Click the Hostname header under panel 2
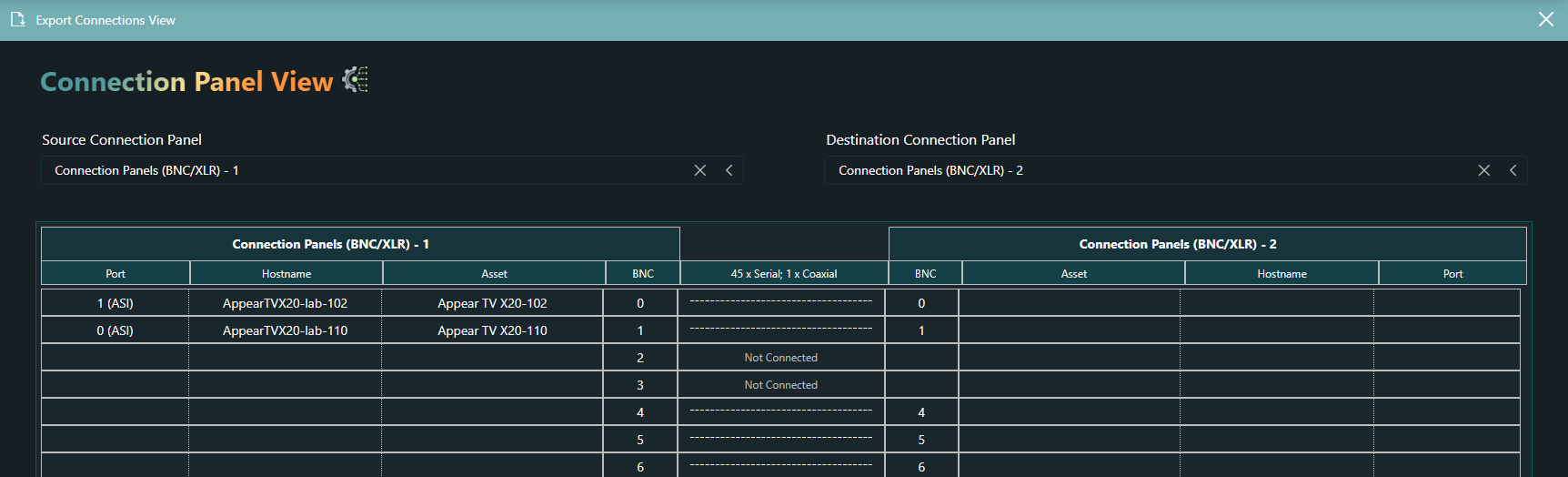Viewport: 1568px width, 477px height. pos(1282,273)
